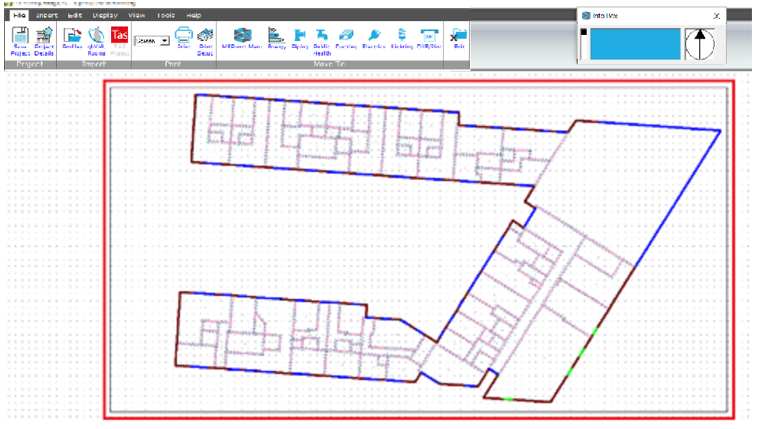757x429 pixels.
Task: Open the View menu
Action: [x=137, y=15]
